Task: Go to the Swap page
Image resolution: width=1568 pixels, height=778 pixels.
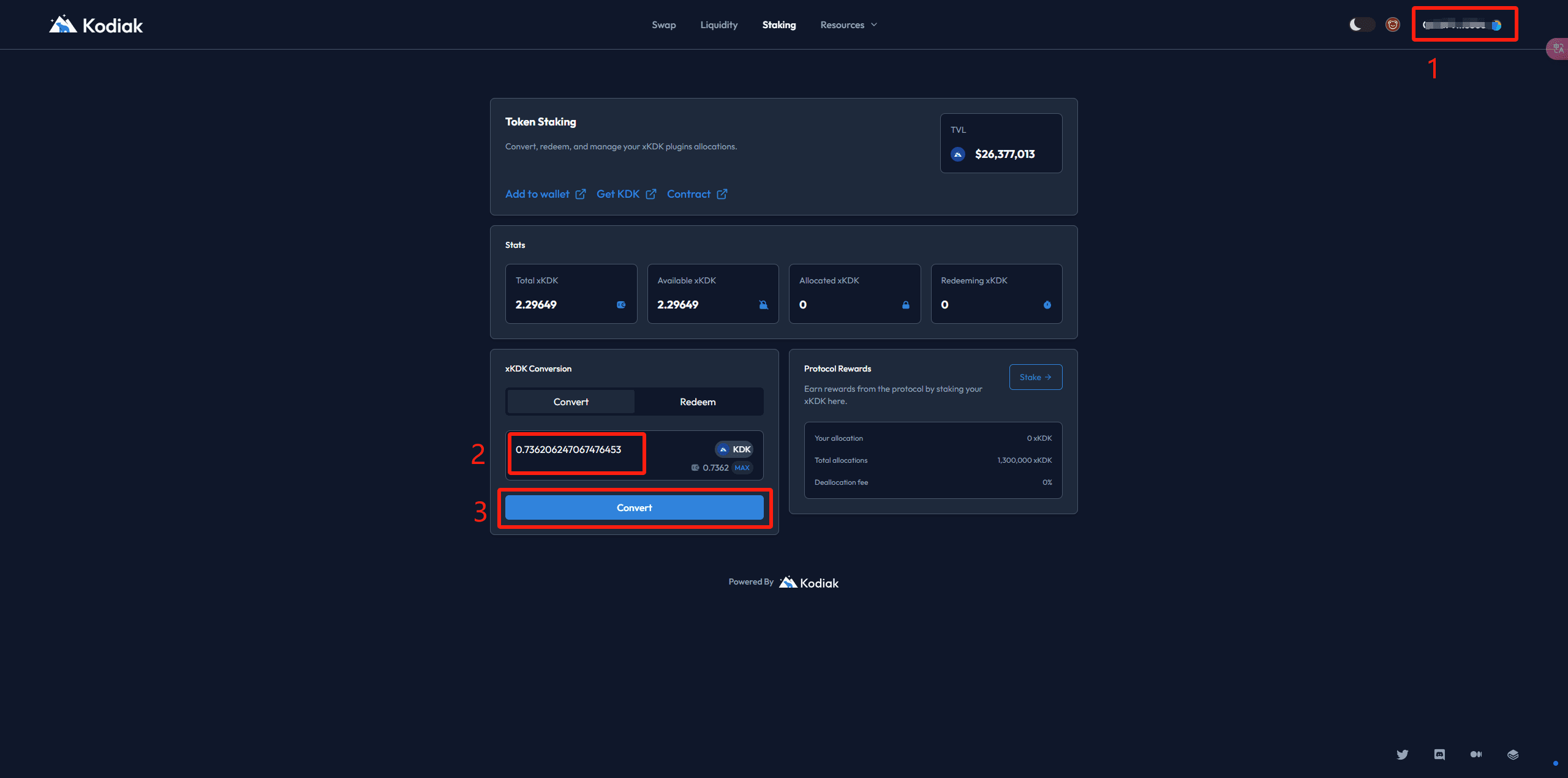Action: point(663,25)
